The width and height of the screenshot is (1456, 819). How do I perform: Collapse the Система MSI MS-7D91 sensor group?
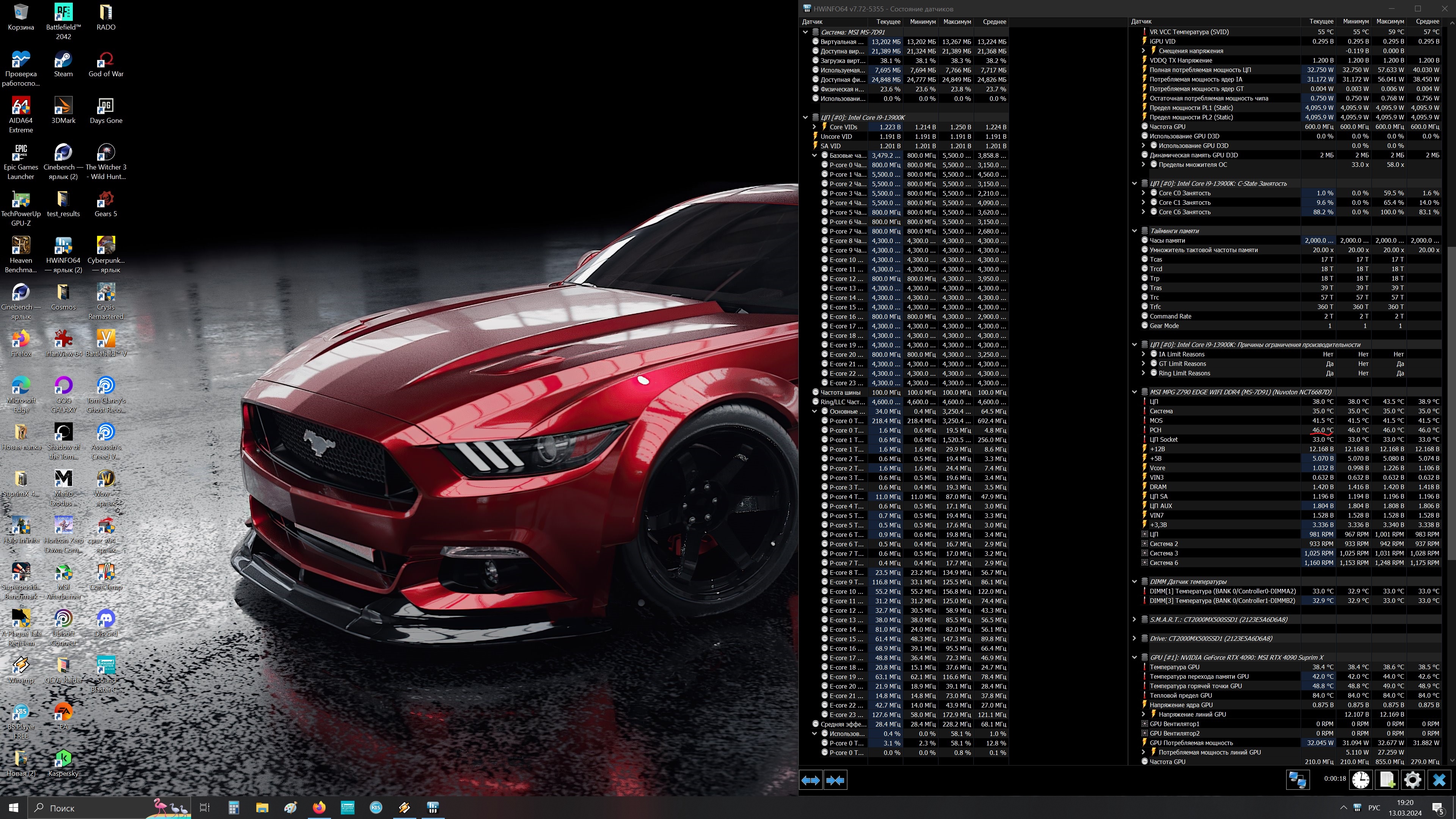tap(805, 32)
